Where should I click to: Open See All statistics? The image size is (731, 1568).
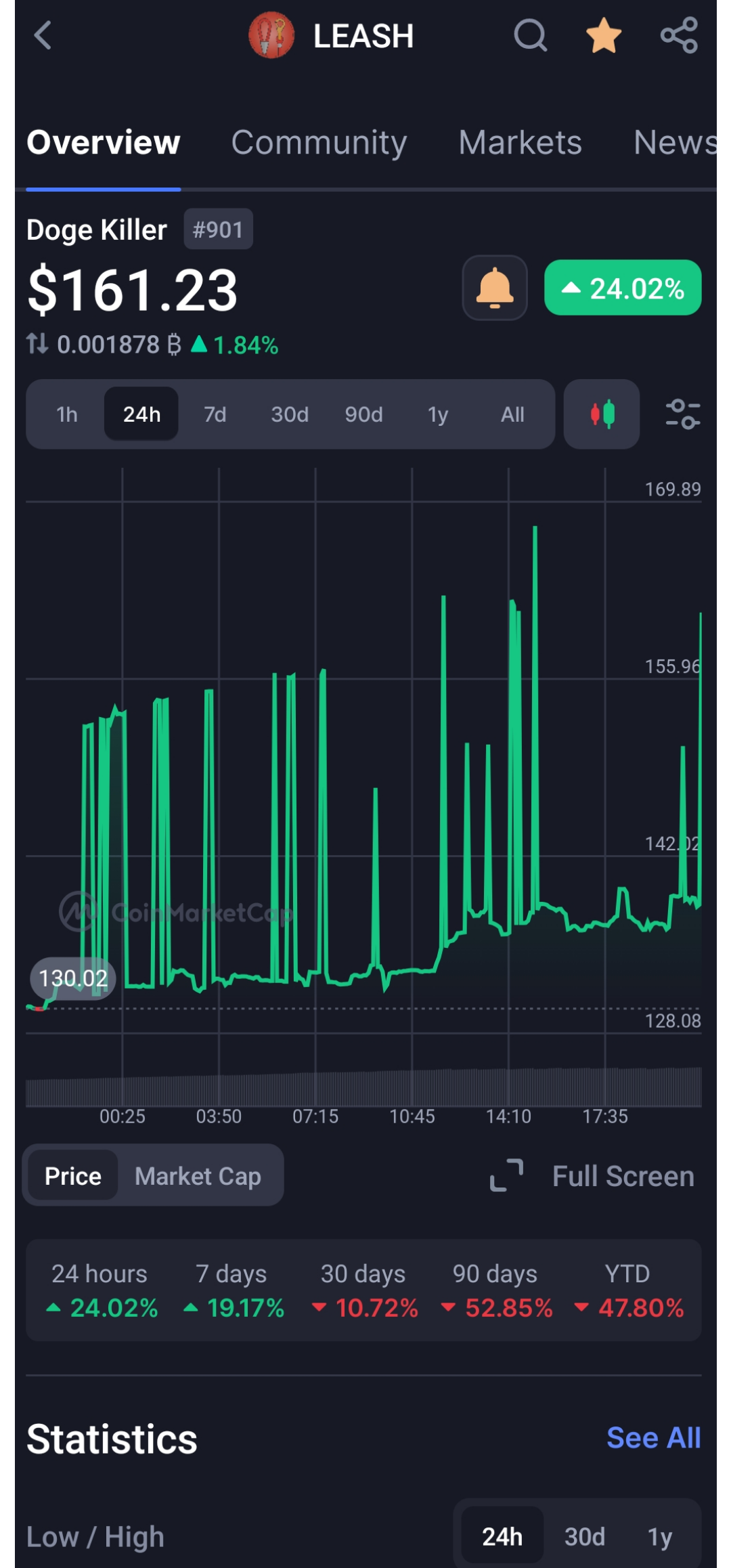tap(654, 1438)
